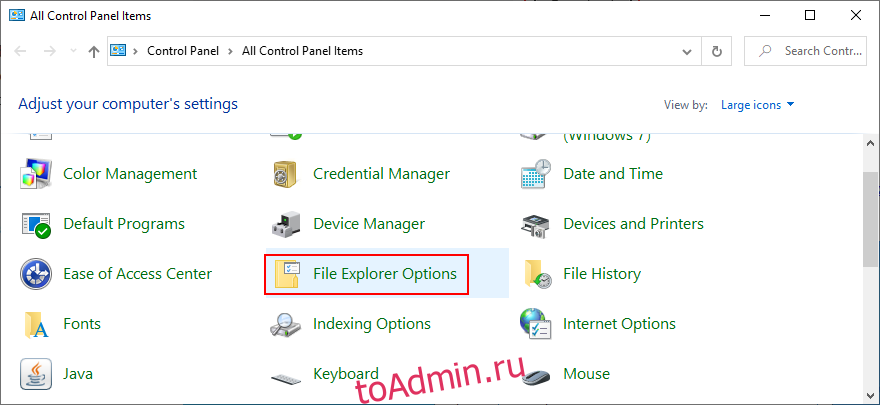Click the Refresh button beside address bar
The width and height of the screenshot is (880, 405).
[716, 51]
